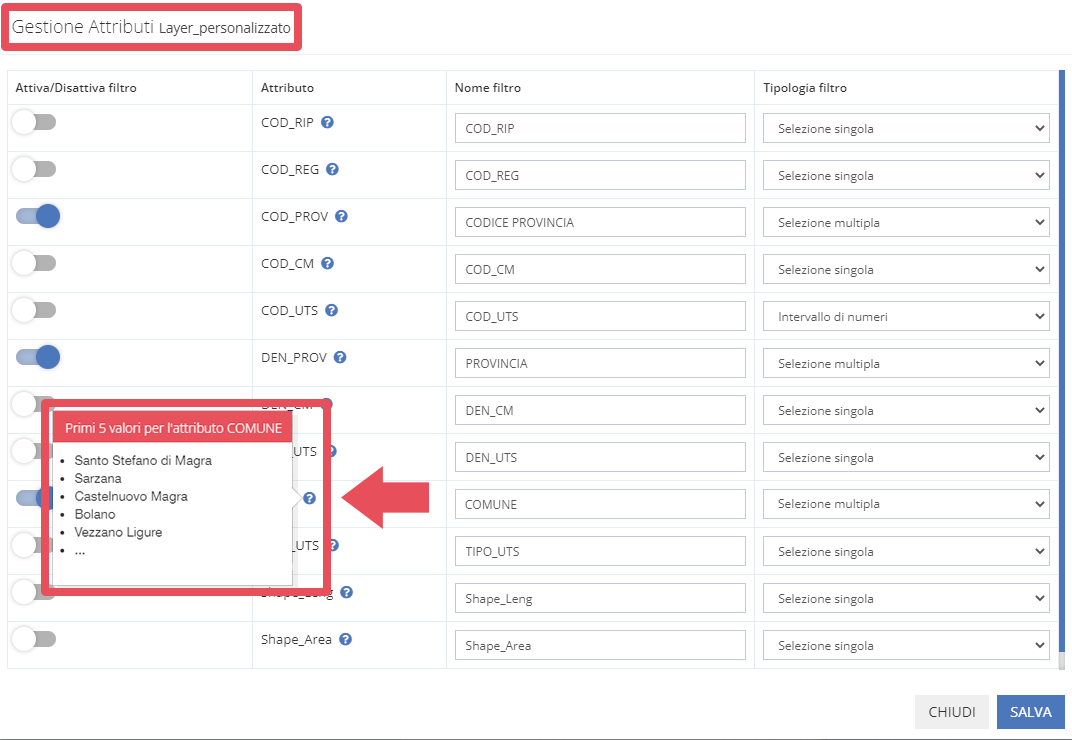This screenshot has height=740, width=1072.
Task: Click the question mark next to COD_PROV
Action: click(x=341, y=217)
